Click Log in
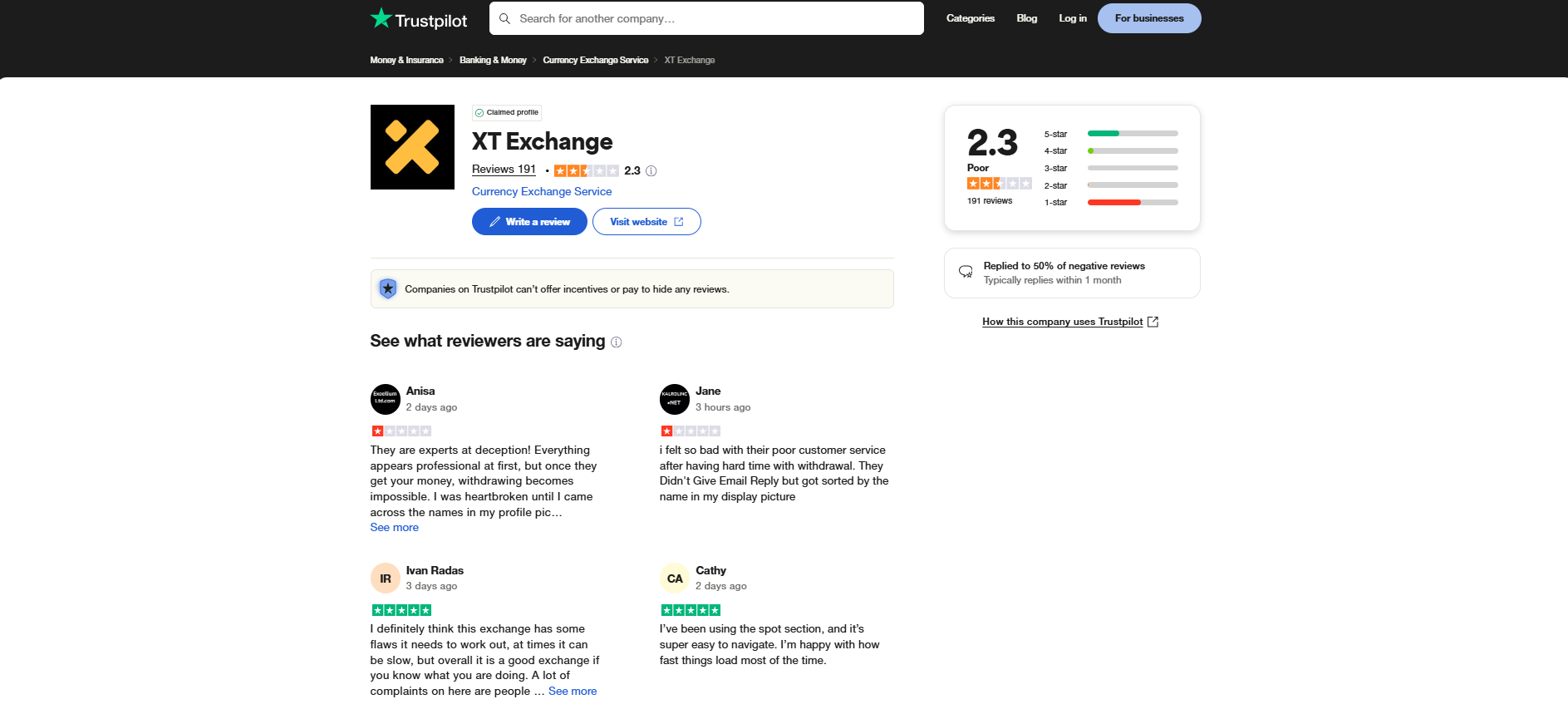This screenshot has width=1568, height=709. (1072, 18)
